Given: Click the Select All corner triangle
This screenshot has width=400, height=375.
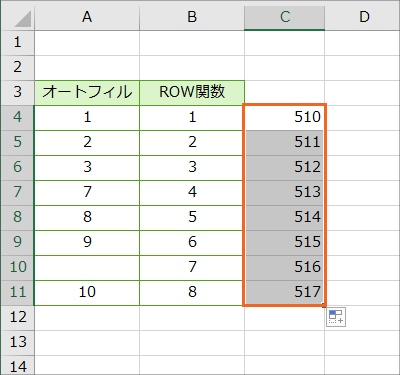Looking at the screenshot, I should pyautogui.click(x=23, y=19).
